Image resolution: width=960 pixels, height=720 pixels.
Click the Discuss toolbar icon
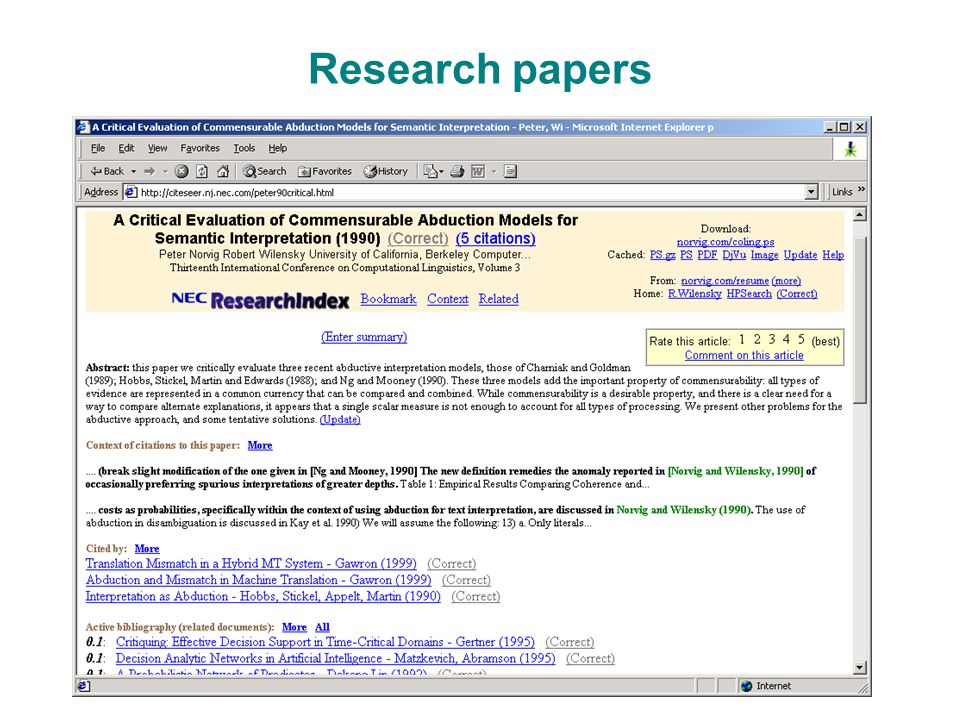pyautogui.click(x=511, y=171)
